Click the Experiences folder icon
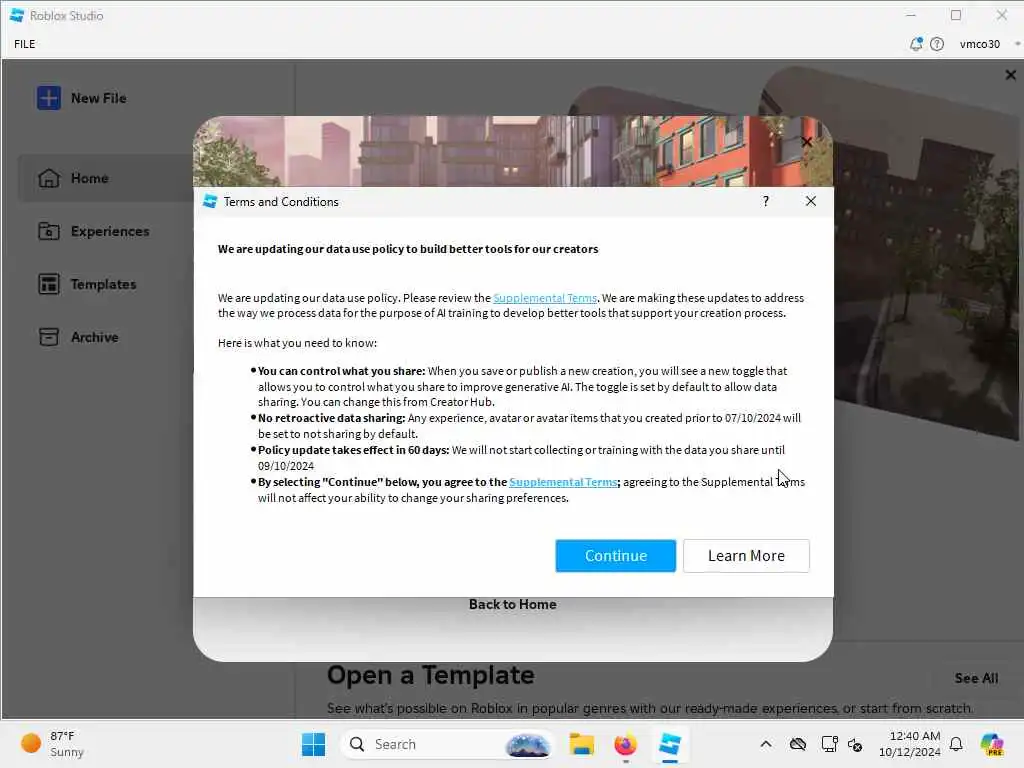This screenshot has width=1024, height=768. click(x=49, y=231)
